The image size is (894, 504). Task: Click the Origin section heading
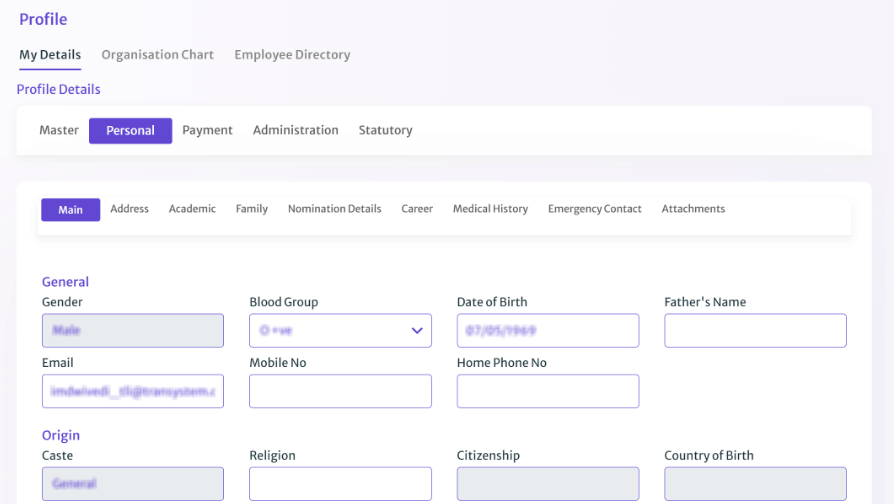60,436
